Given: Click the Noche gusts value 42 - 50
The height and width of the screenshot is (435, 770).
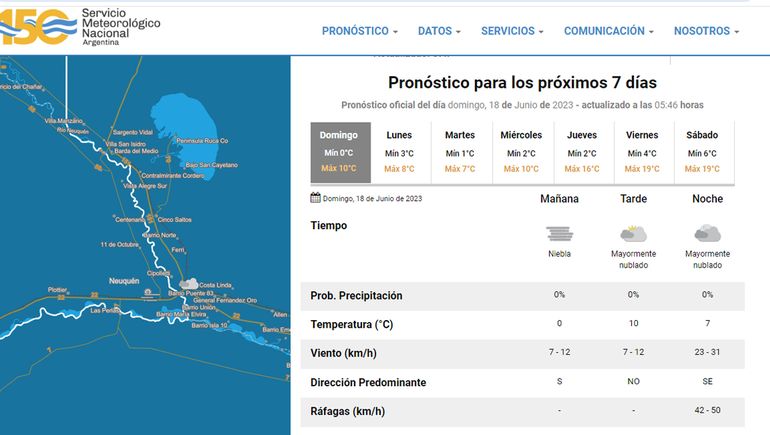Looking at the screenshot, I should pos(707,410).
